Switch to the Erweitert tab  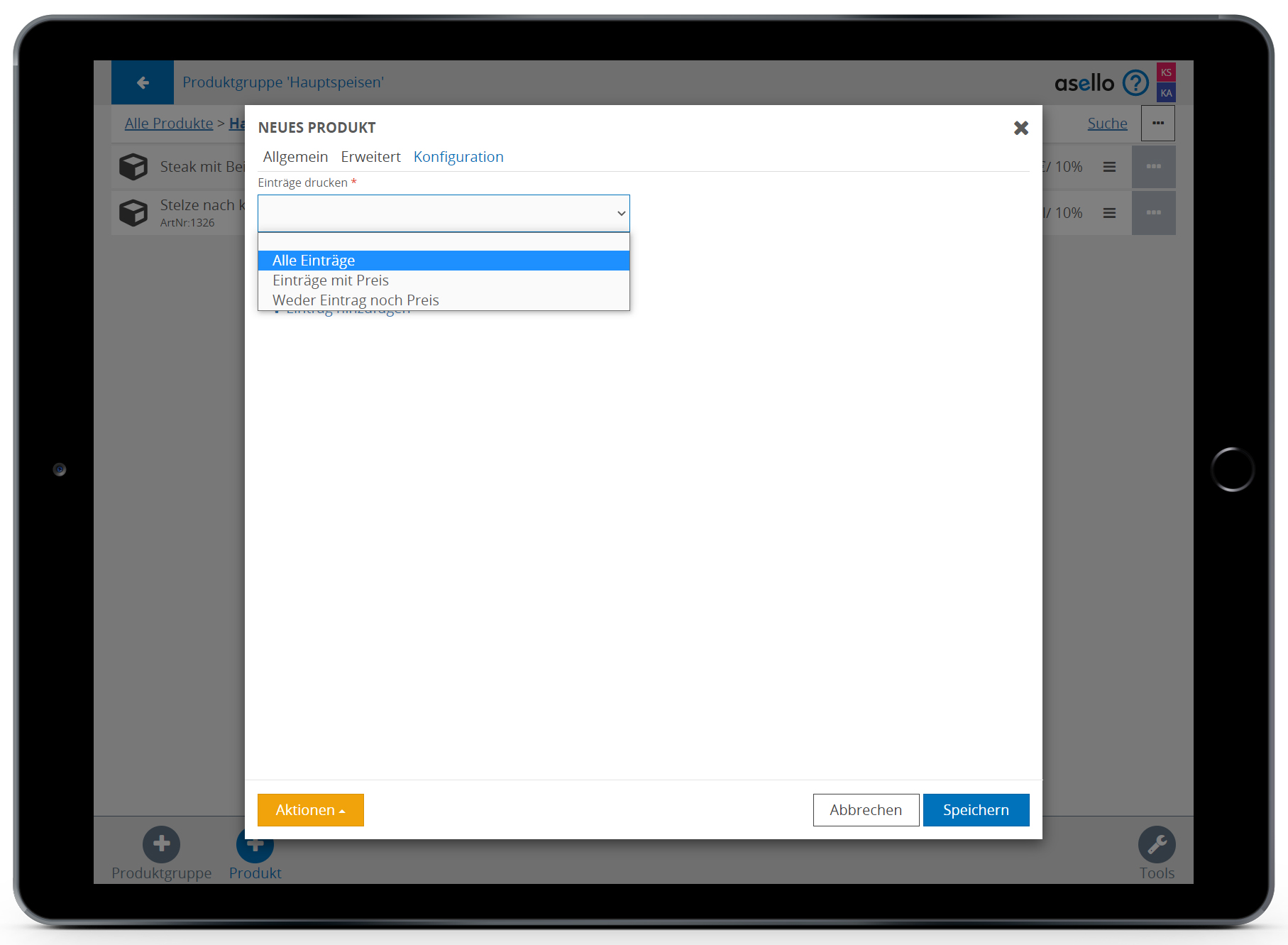click(x=370, y=157)
